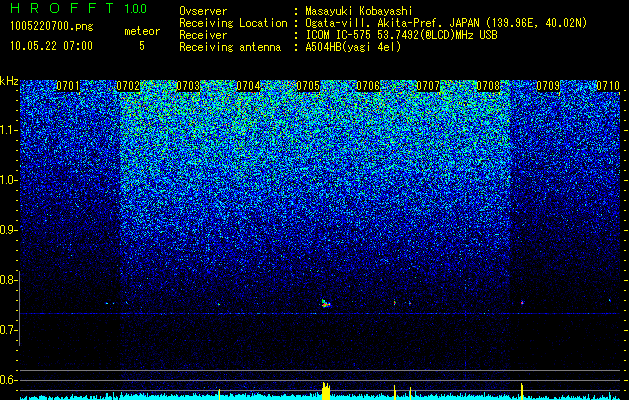Click the 0701 time marker
This screenshot has width=629, height=400.
click(68, 86)
